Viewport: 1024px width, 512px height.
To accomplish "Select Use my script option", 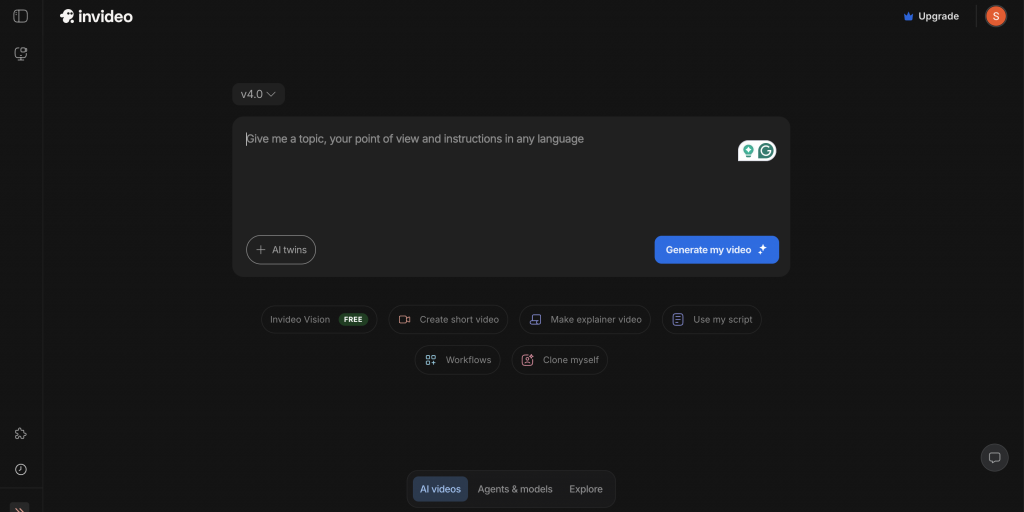I will pyautogui.click(x=711, y=319).
